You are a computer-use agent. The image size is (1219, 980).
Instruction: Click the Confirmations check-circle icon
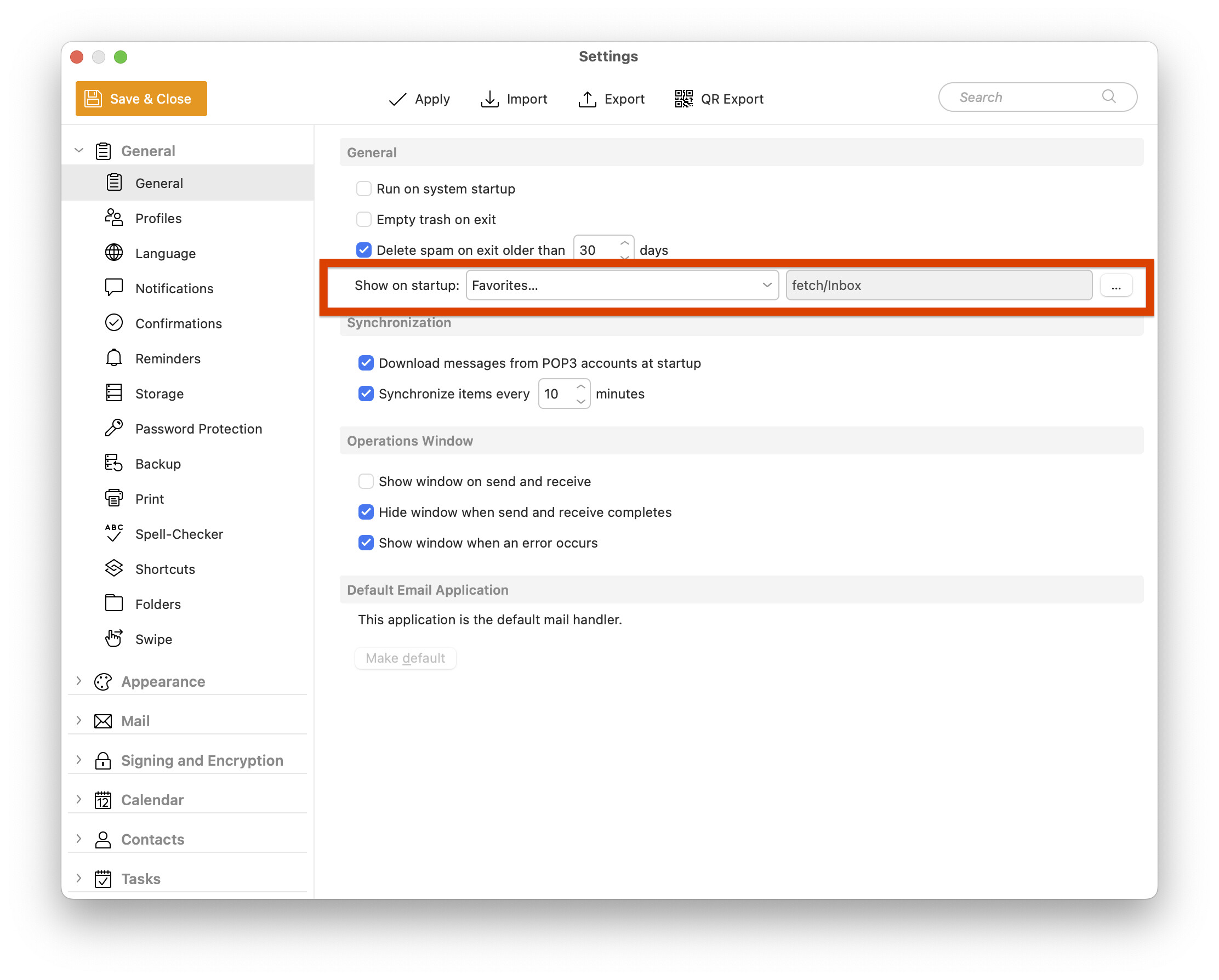113,323
